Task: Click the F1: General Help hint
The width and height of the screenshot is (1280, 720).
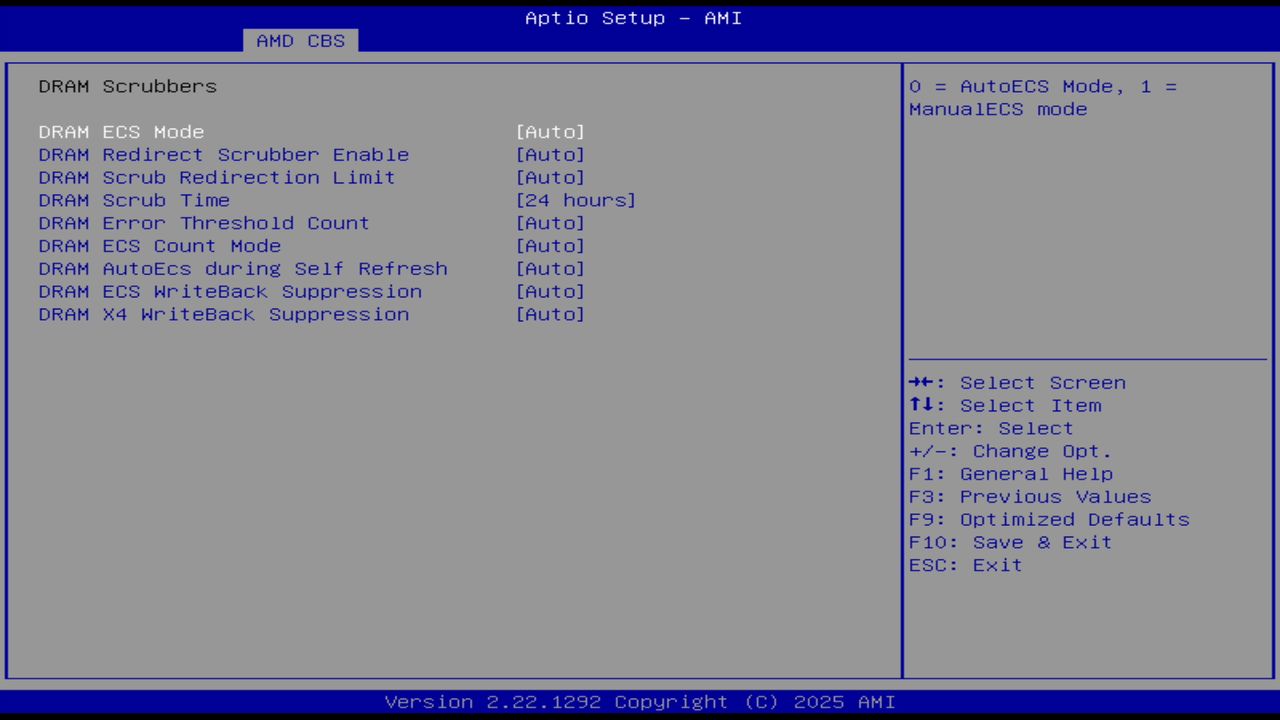Action: (1010, 474)
